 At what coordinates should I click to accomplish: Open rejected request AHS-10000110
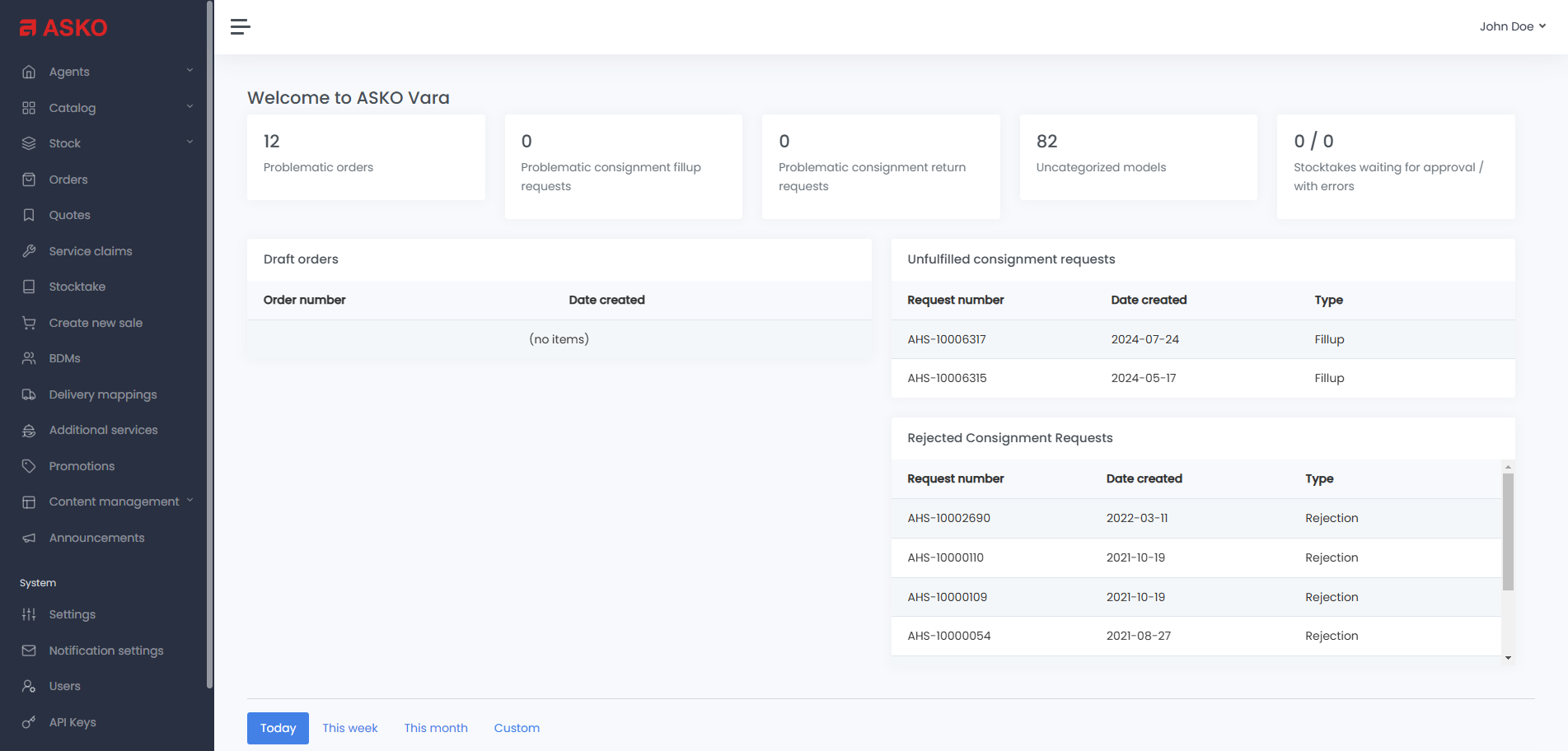pos(945,557)
